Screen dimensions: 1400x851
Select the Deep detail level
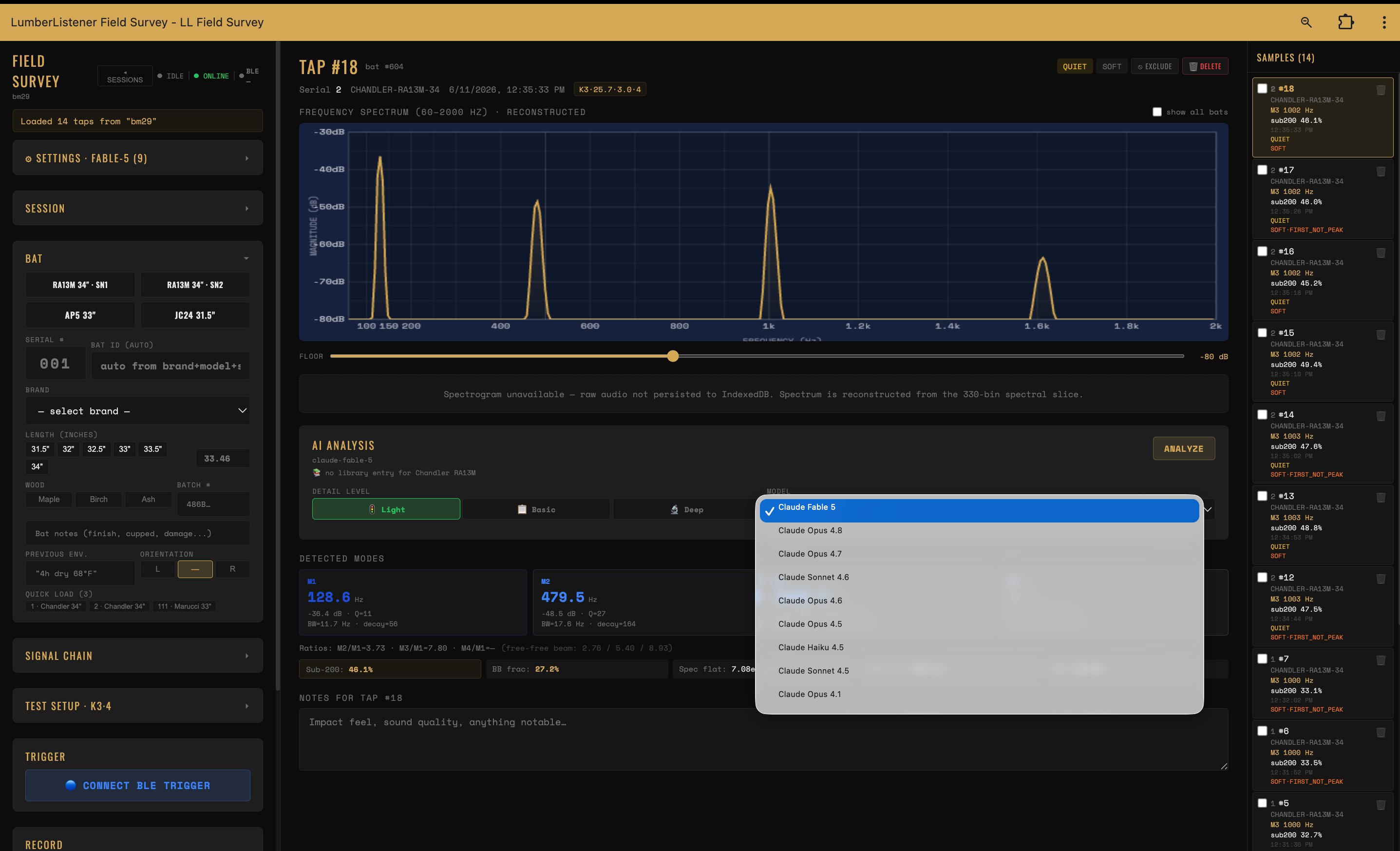[686, 509]
